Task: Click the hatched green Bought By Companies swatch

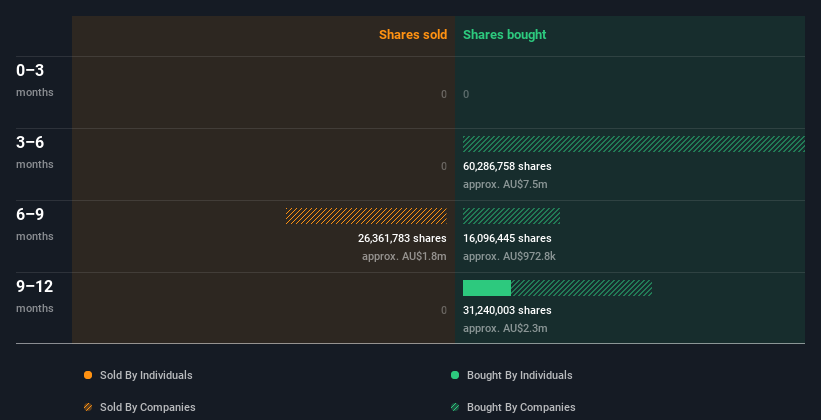Action: point(455,407)
